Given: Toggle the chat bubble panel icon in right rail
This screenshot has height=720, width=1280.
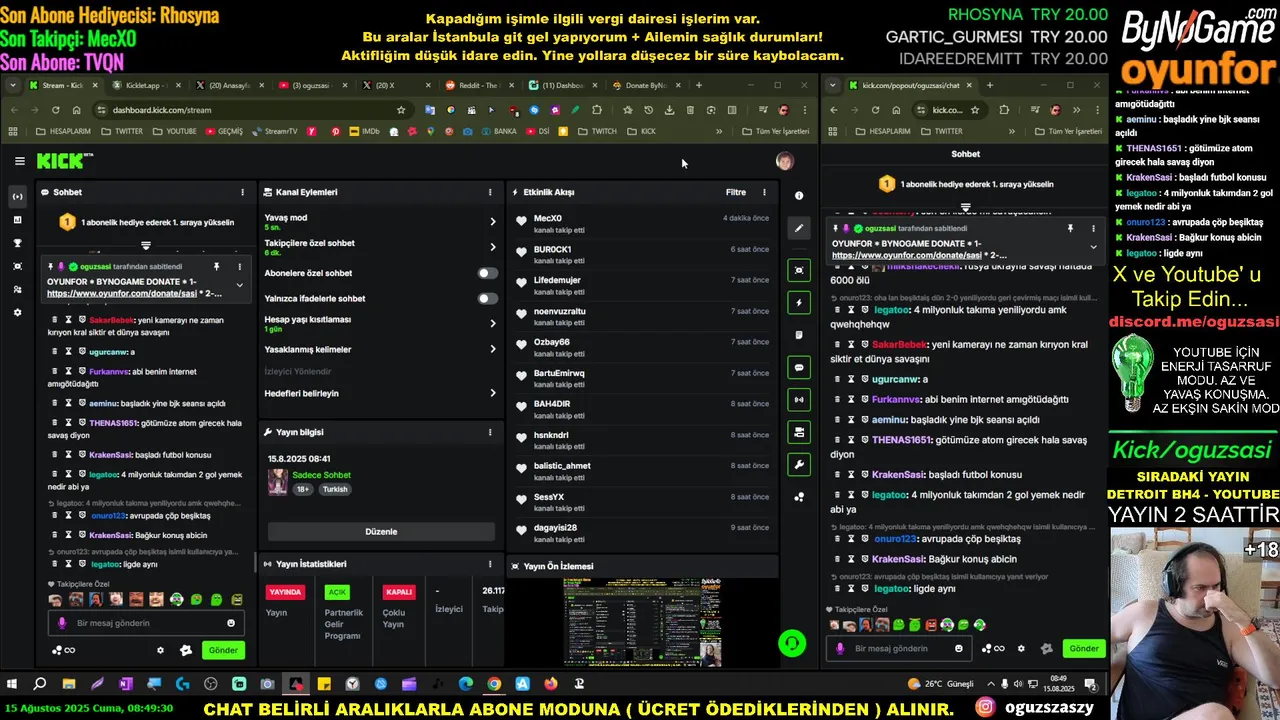Looking at the screenshot, I should tap(798, 367).
